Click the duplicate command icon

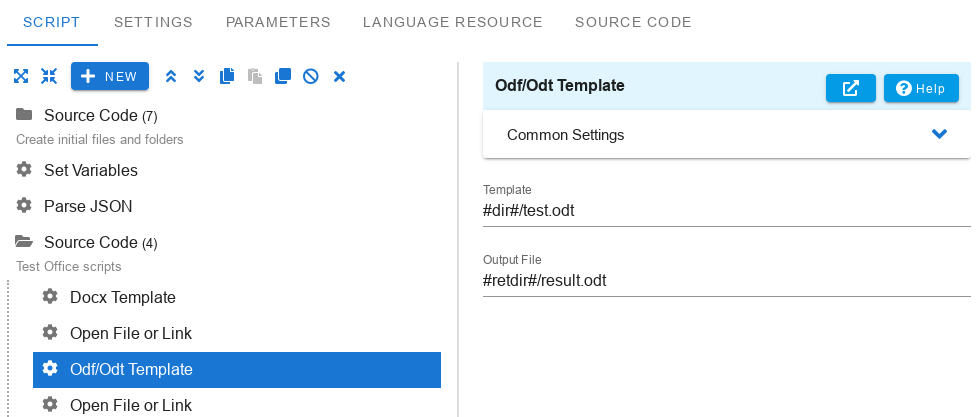pyautogui.click(x=283, y=76)
